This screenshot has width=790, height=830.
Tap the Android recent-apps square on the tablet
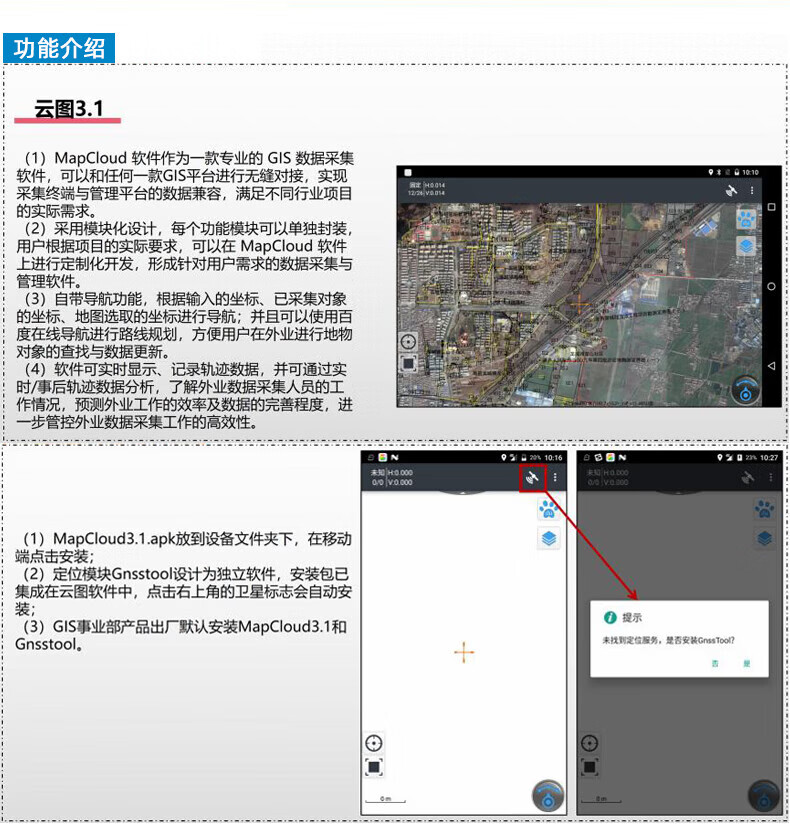[771, 207]
